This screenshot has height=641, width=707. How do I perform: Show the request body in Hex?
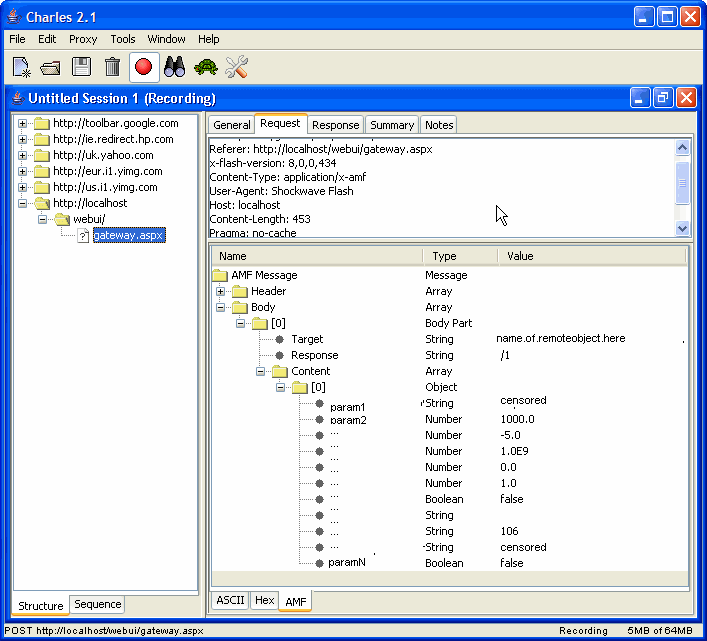[x=264, y=600]
